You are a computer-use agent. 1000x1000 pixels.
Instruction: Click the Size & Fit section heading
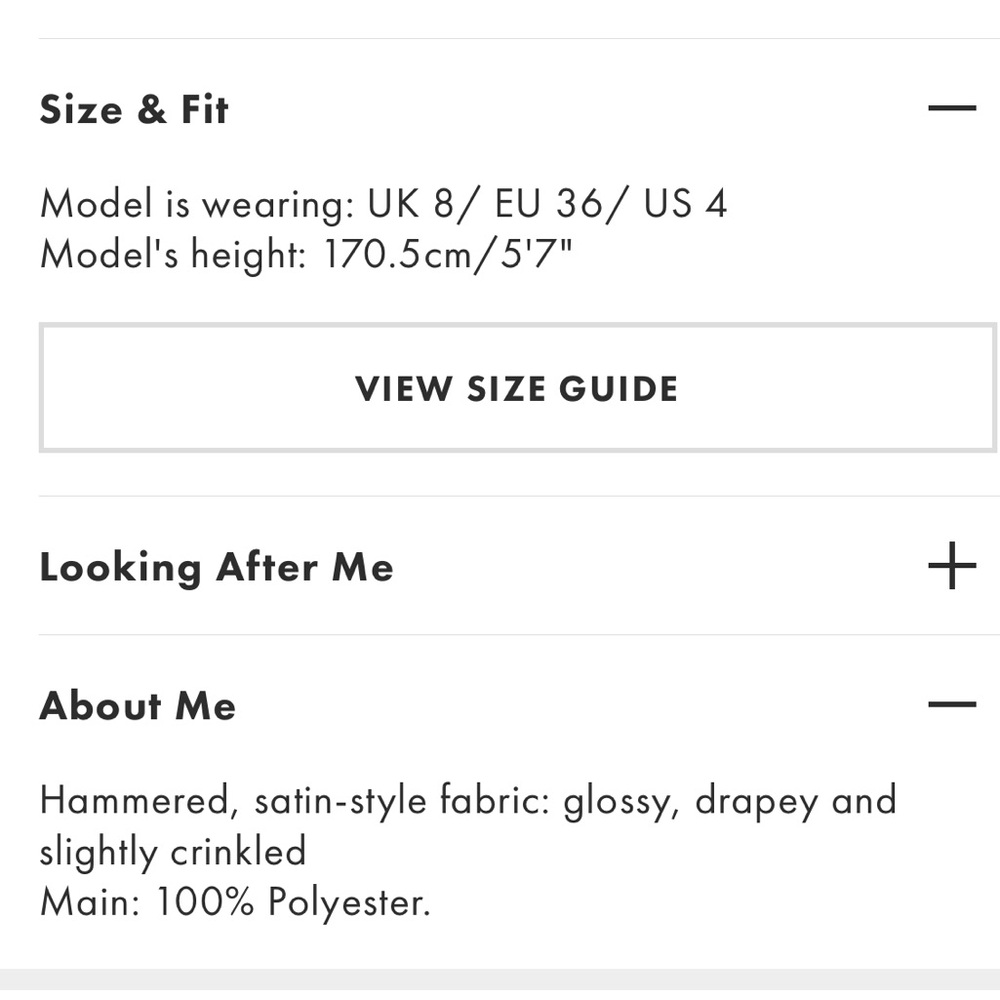[x=133, y=109]
